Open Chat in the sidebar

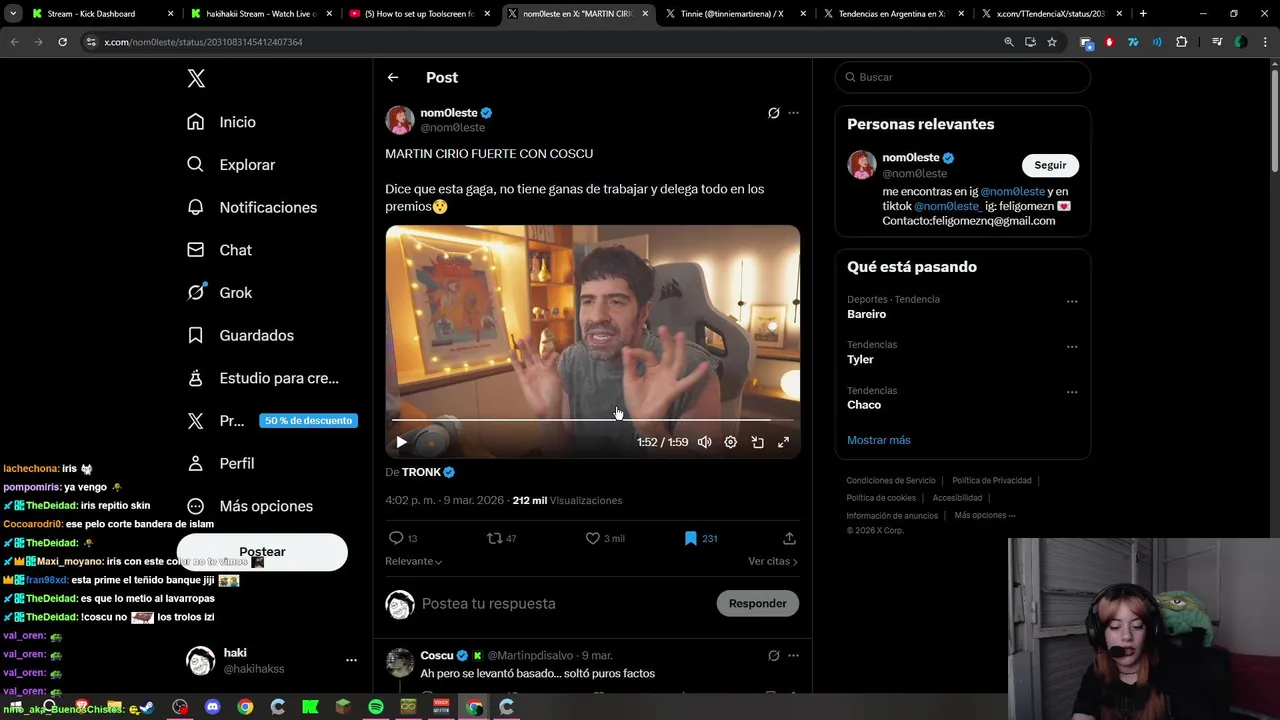tap(219, 250)
